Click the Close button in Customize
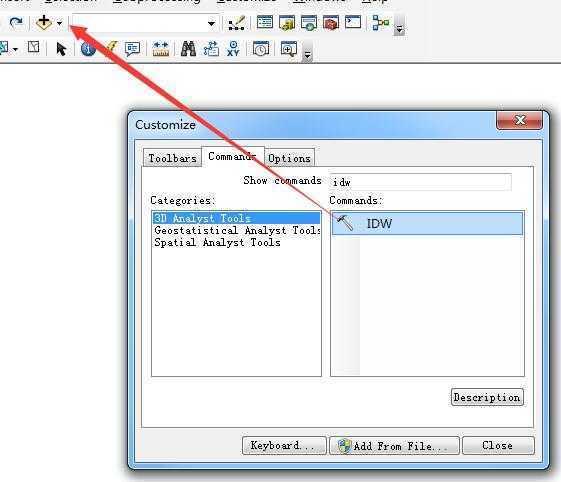The image size is (561, 482). (498, 446)
